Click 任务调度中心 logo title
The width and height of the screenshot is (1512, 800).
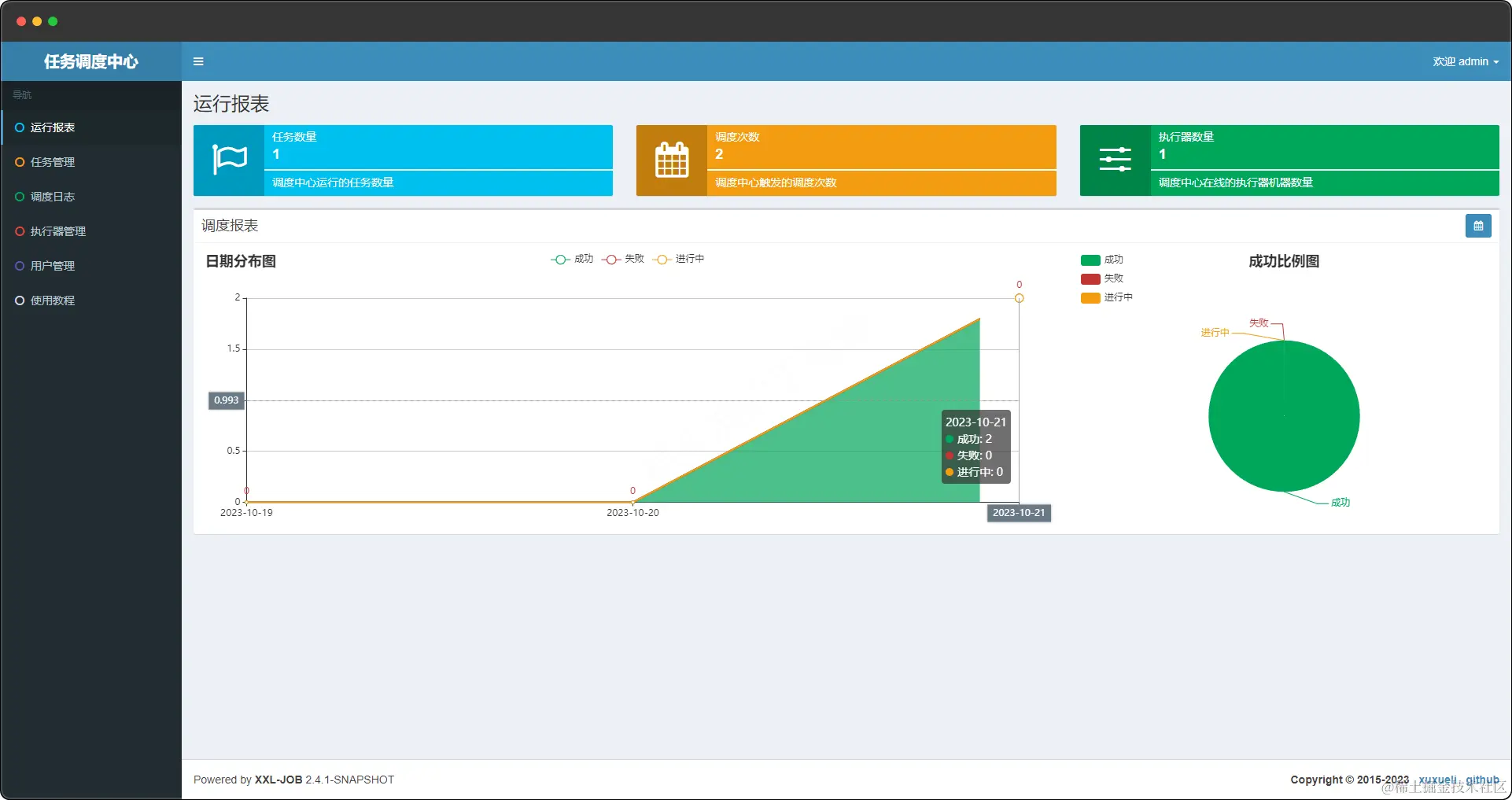[x=91, y=61]
